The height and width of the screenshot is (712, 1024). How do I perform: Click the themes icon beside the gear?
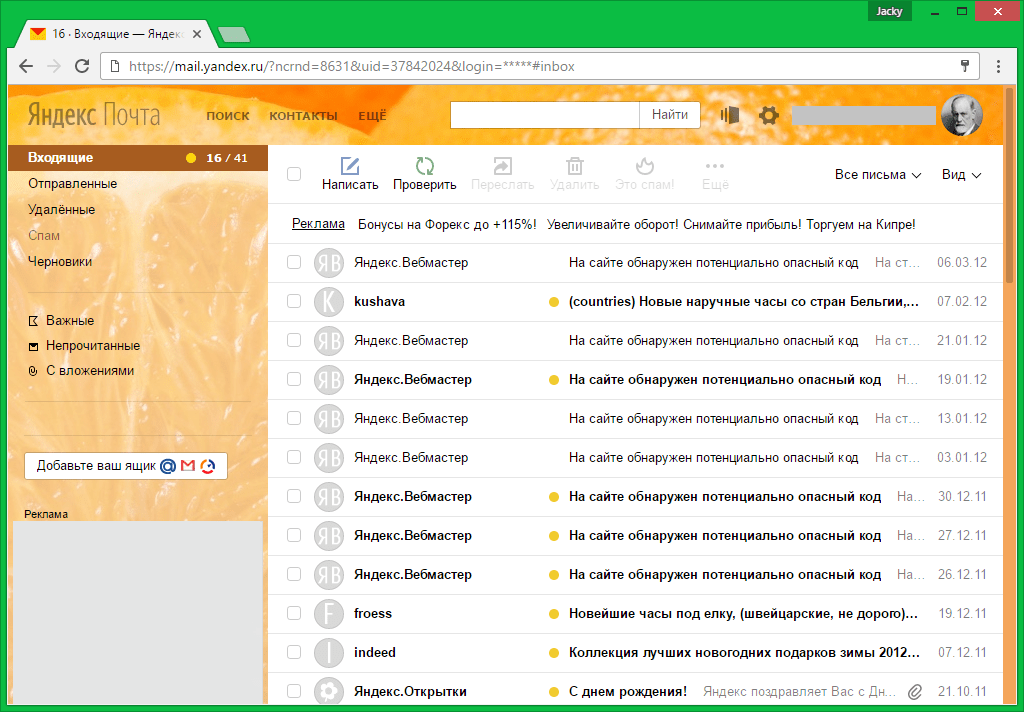tap(730, 115)
